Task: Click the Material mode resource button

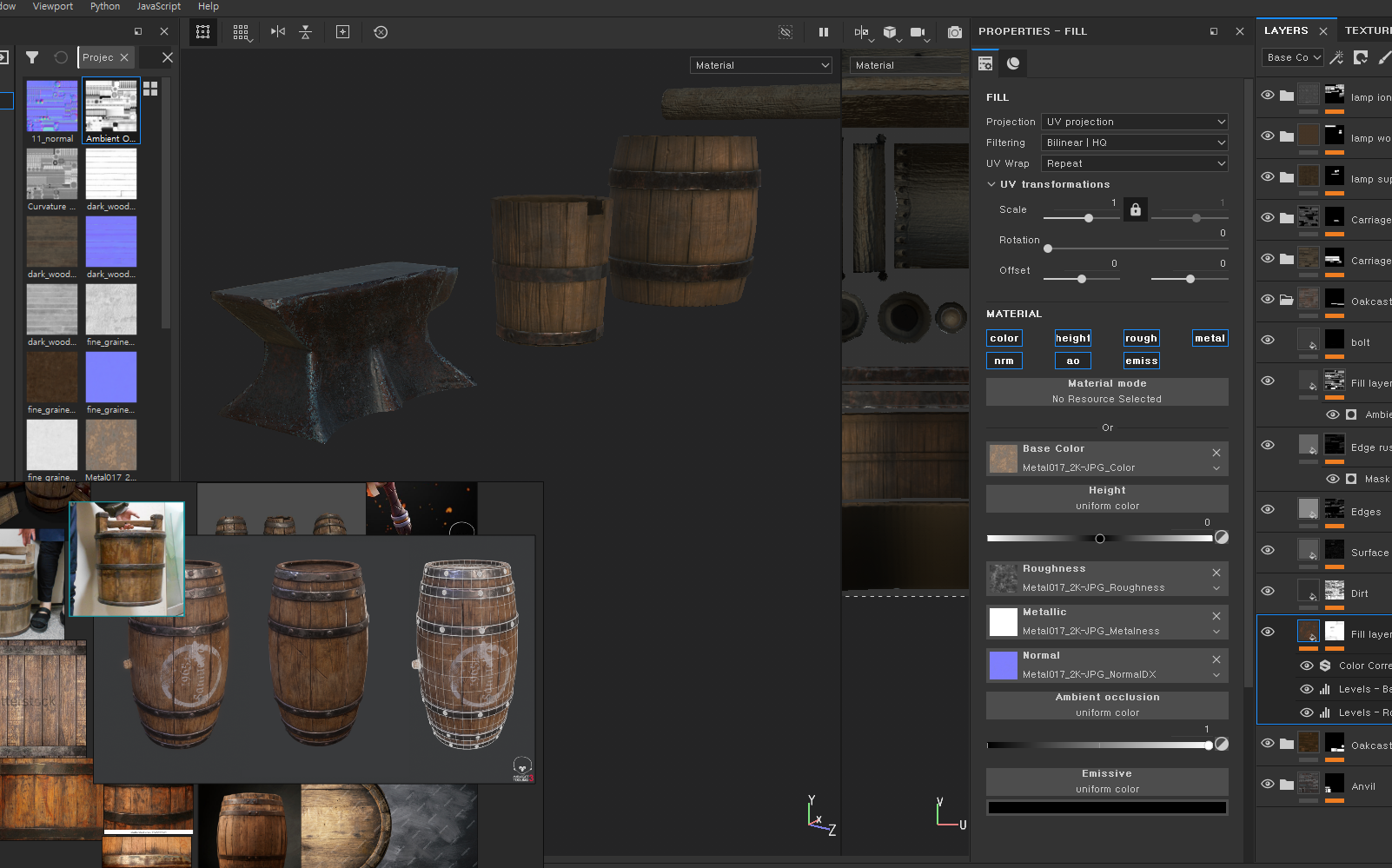Action: point(1107,391)
